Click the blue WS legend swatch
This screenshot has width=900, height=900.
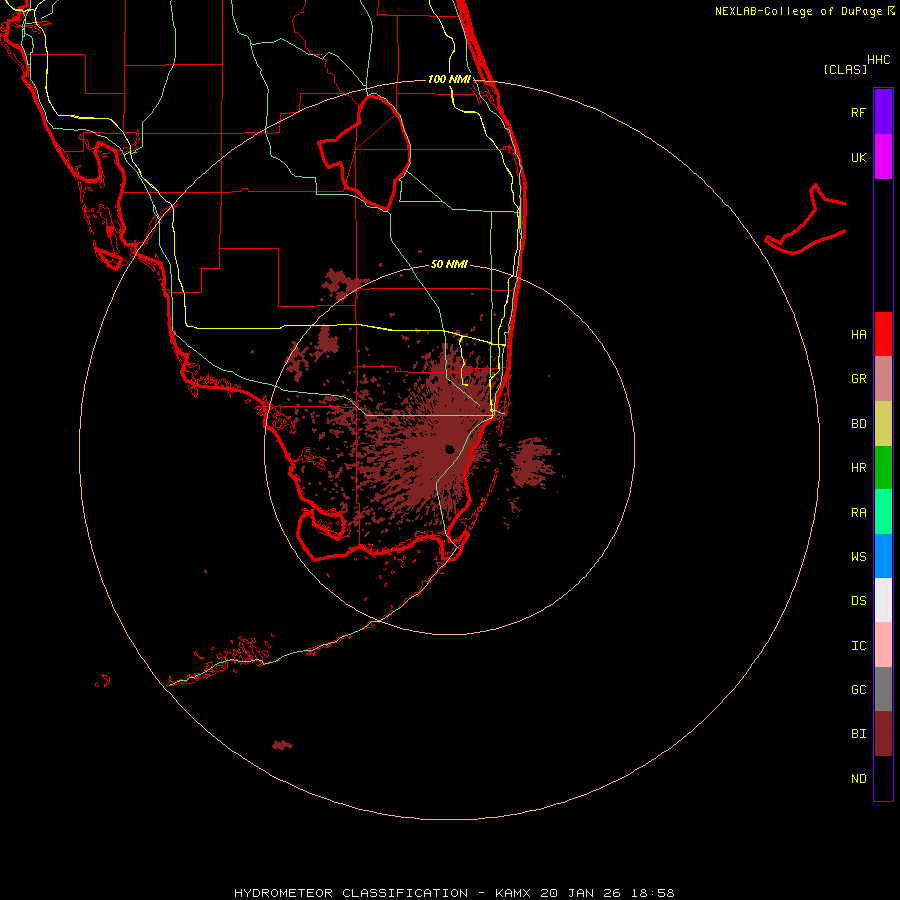tap(883, 556)
